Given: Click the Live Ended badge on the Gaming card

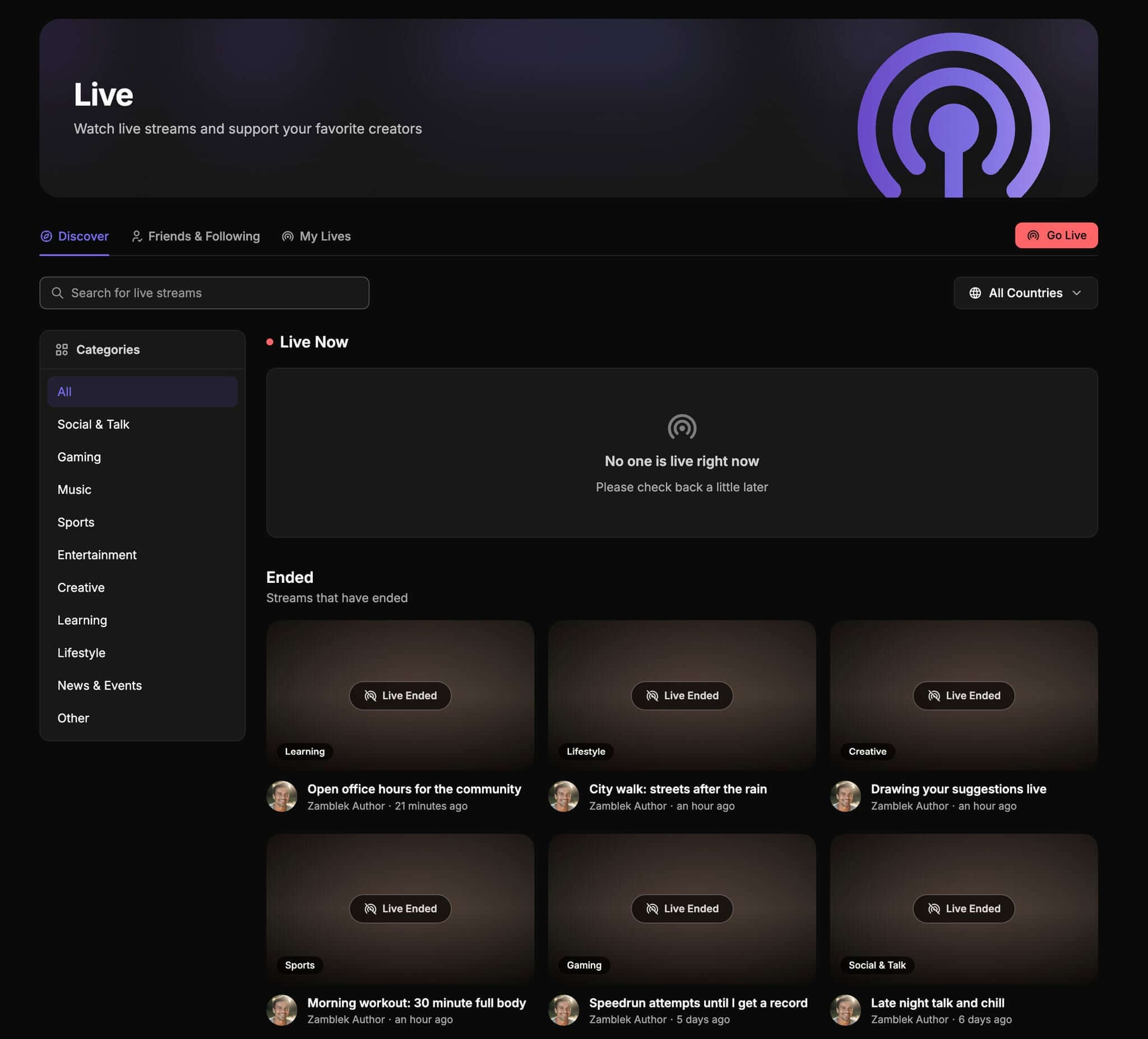Looking at the screenshot, I should pyautogui.click(x=682, y=908).
